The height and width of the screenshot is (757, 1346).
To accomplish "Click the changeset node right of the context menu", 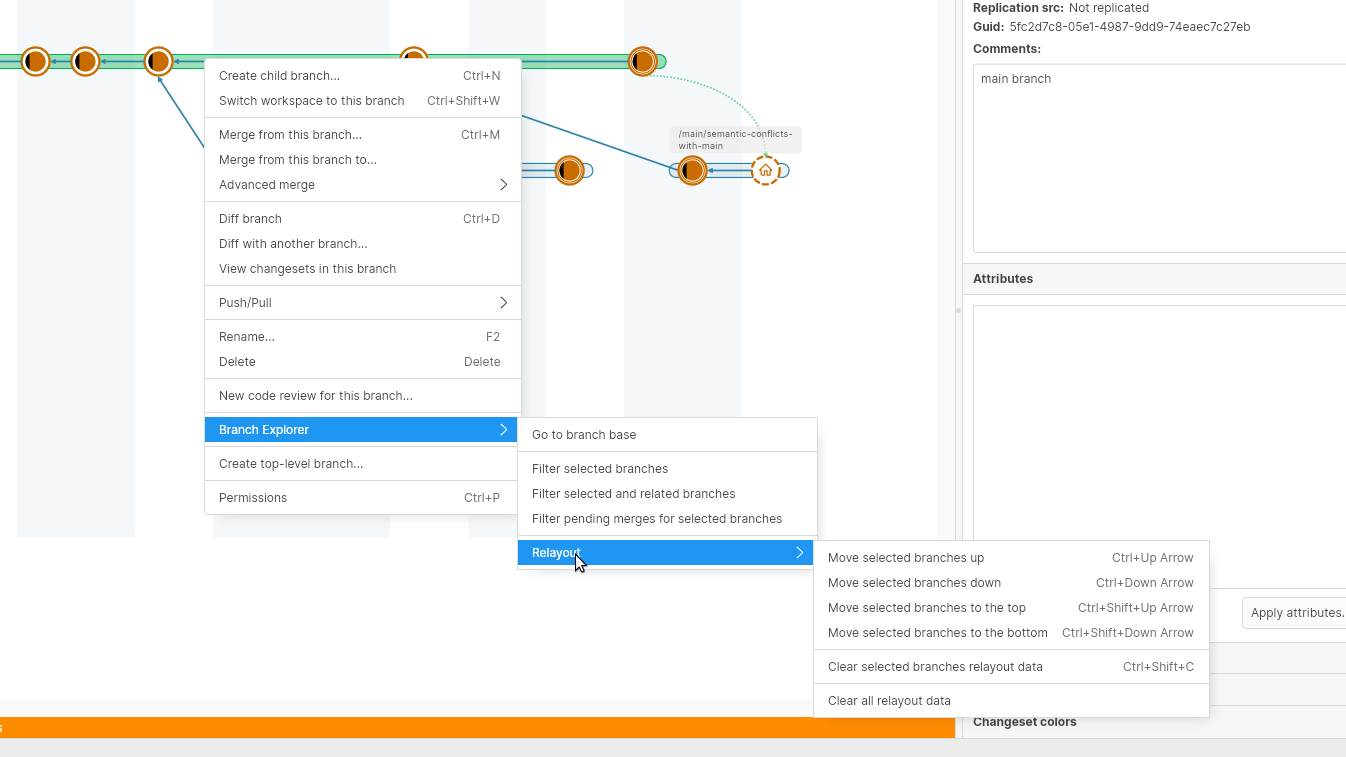I will coord(569,170).
